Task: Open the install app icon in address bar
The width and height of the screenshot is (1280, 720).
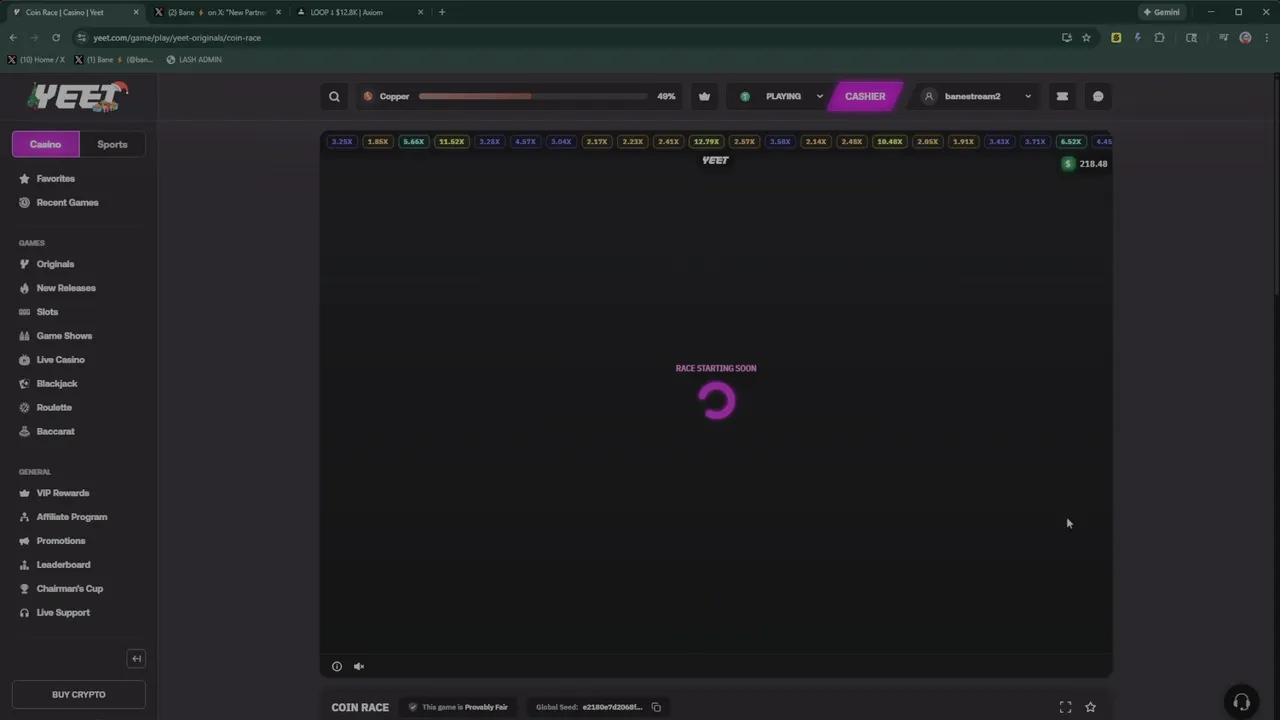Action: (x=1066, y=38)
